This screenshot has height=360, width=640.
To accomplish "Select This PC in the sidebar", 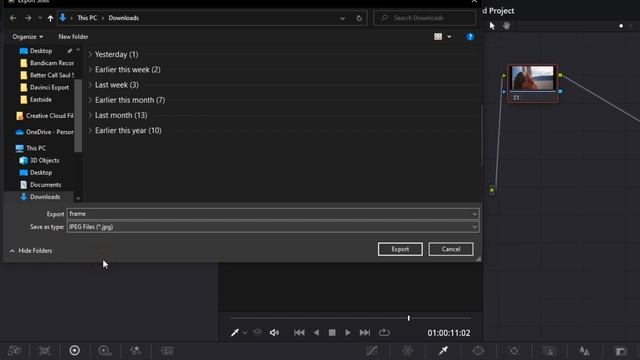I will point(31,148).
